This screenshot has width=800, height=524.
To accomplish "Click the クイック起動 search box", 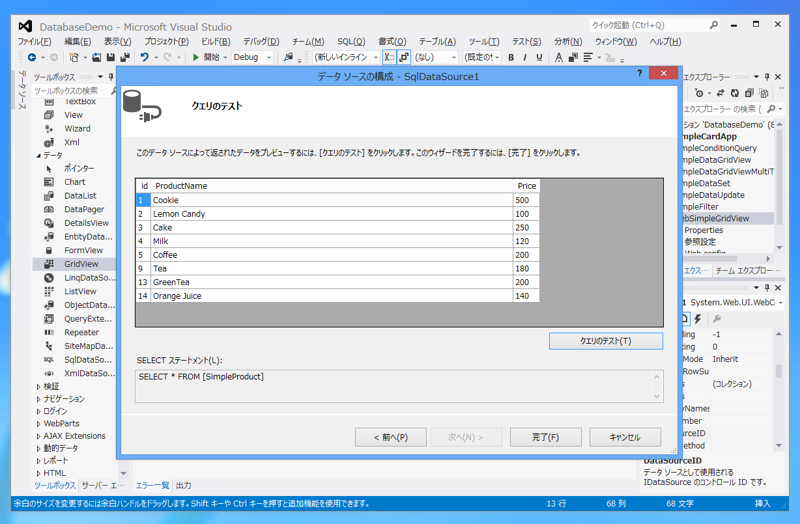I will [x=655, y=25].
